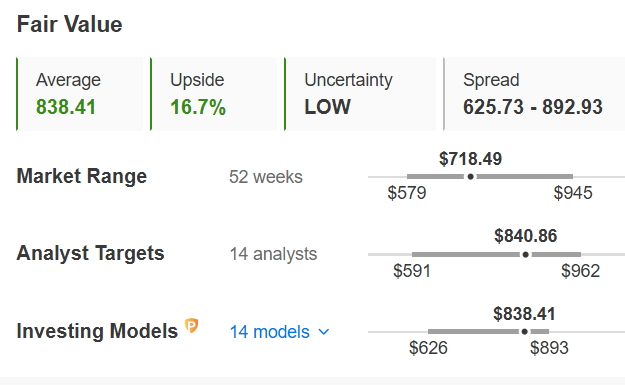Screen dimensions: 625x385
Task: Click the $579 market range low label
Action: [x=407, y=193]
